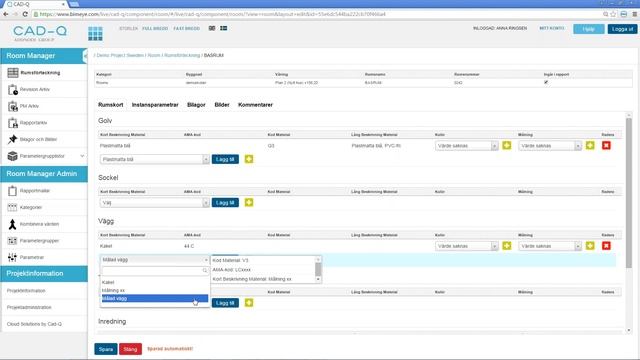
Task: Toggle the Ingår i rapport checkbox
Action: coord(546,82)
